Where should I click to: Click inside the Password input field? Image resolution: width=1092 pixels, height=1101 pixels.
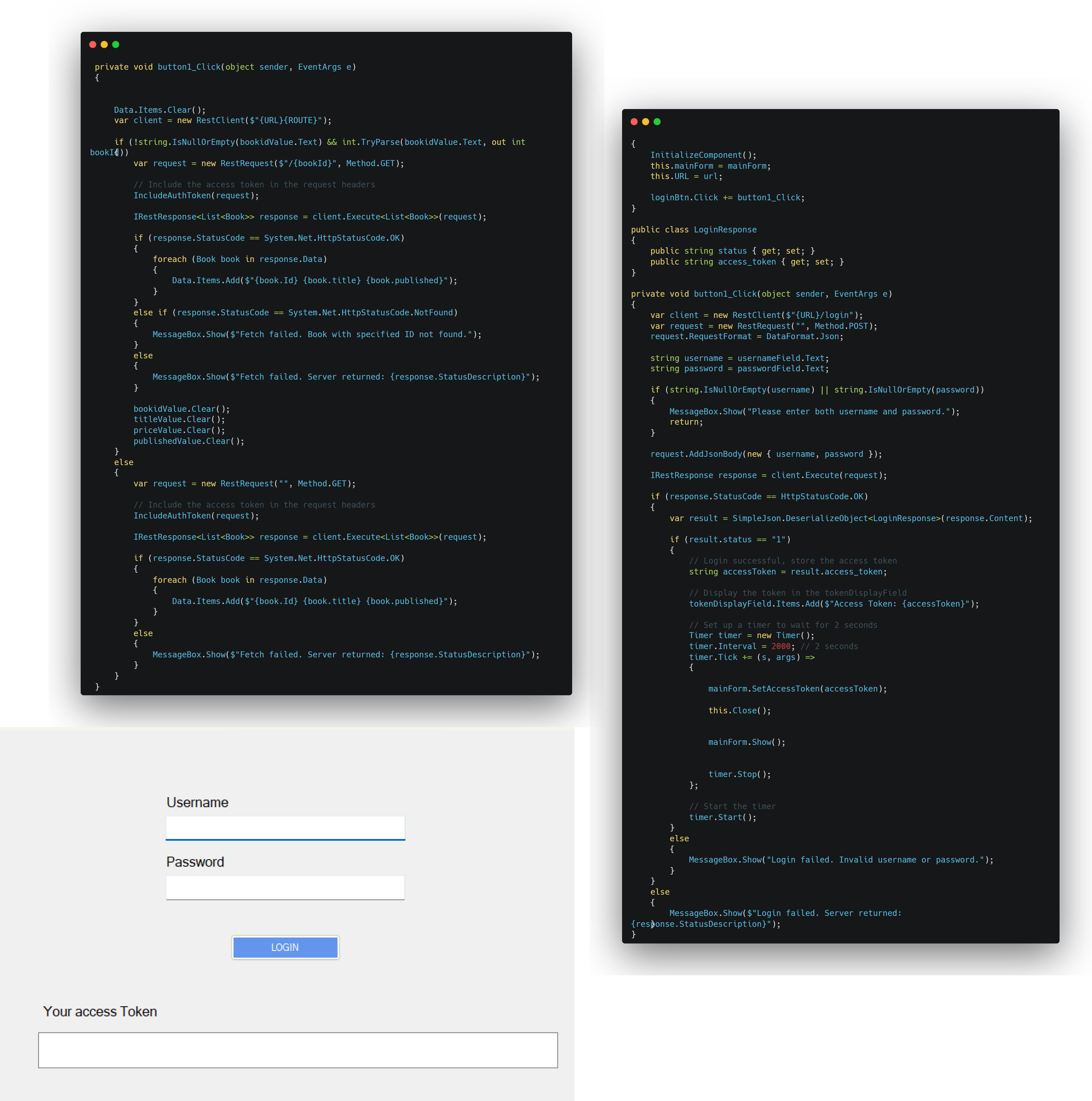(x=285, y=887)
